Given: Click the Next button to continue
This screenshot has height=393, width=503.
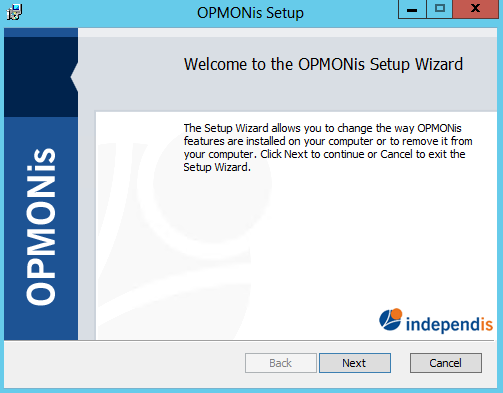Looking at the screenshot, I should pos(355,363).
